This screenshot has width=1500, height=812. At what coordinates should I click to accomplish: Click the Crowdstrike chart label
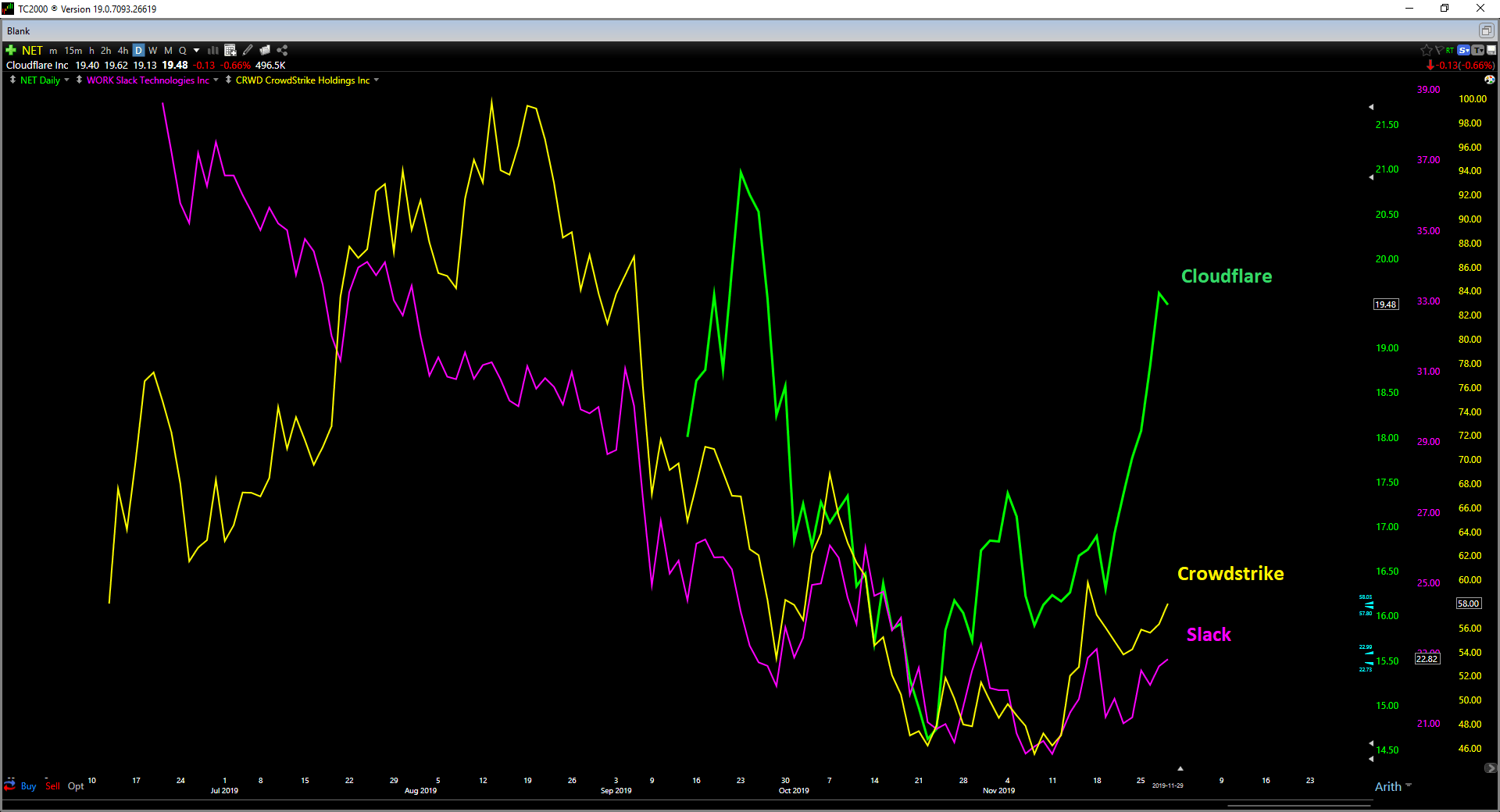[x=1230, y=574]
